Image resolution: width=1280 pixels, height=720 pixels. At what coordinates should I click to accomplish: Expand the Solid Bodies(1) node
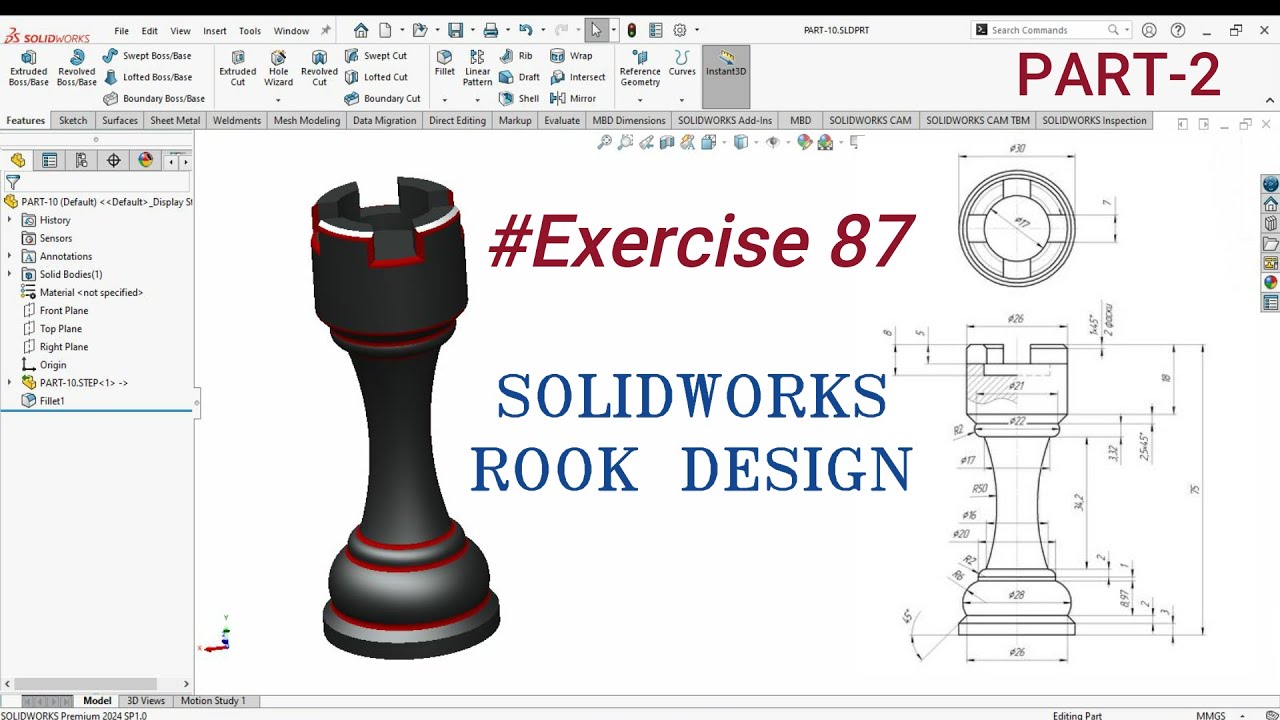[9, 274]
